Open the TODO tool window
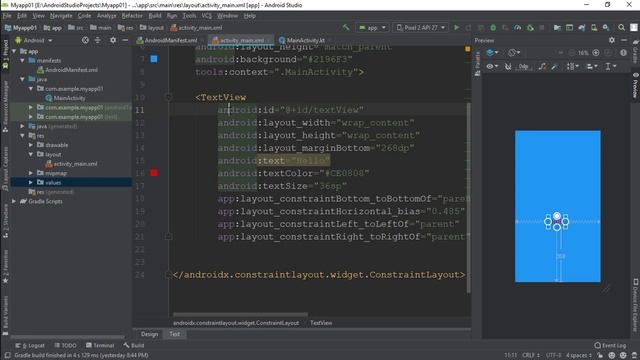The image size is (640, 360). pos(65,345)
